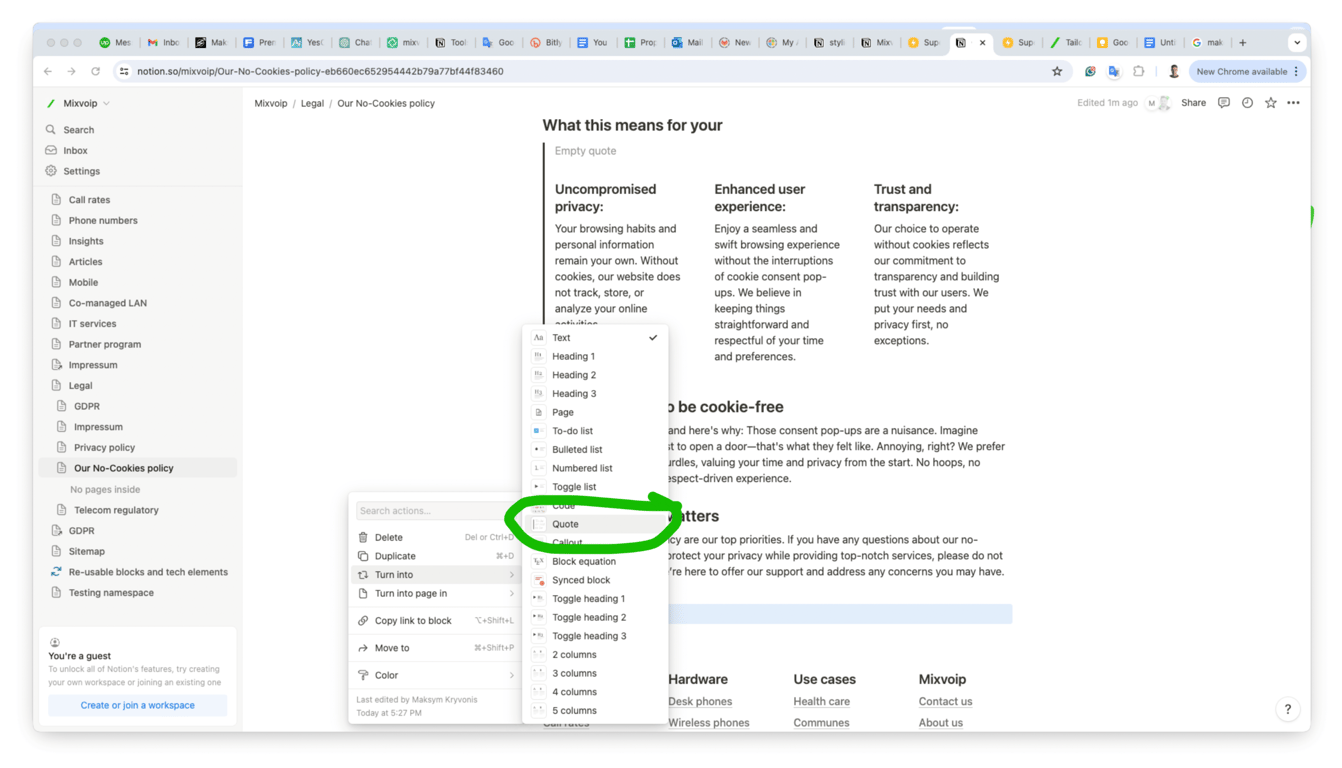
Task: Reload the Notion page
Action: (96, 72)
